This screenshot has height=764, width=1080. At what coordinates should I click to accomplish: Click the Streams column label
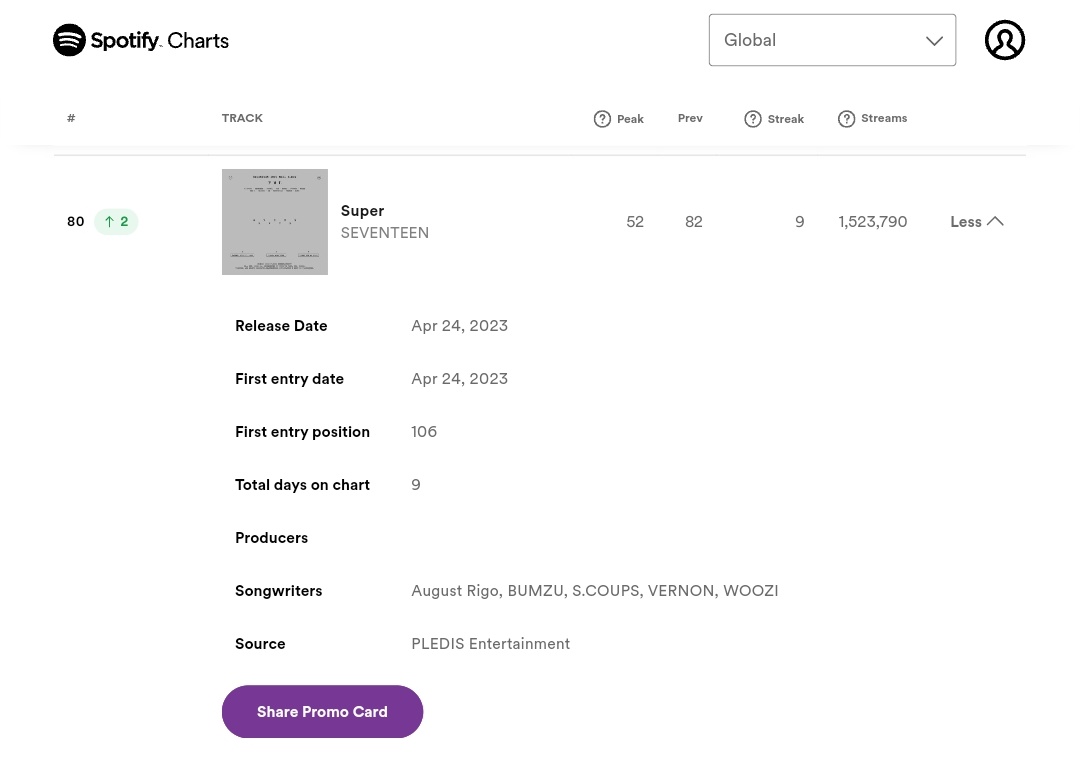click(x=884, y=118)
